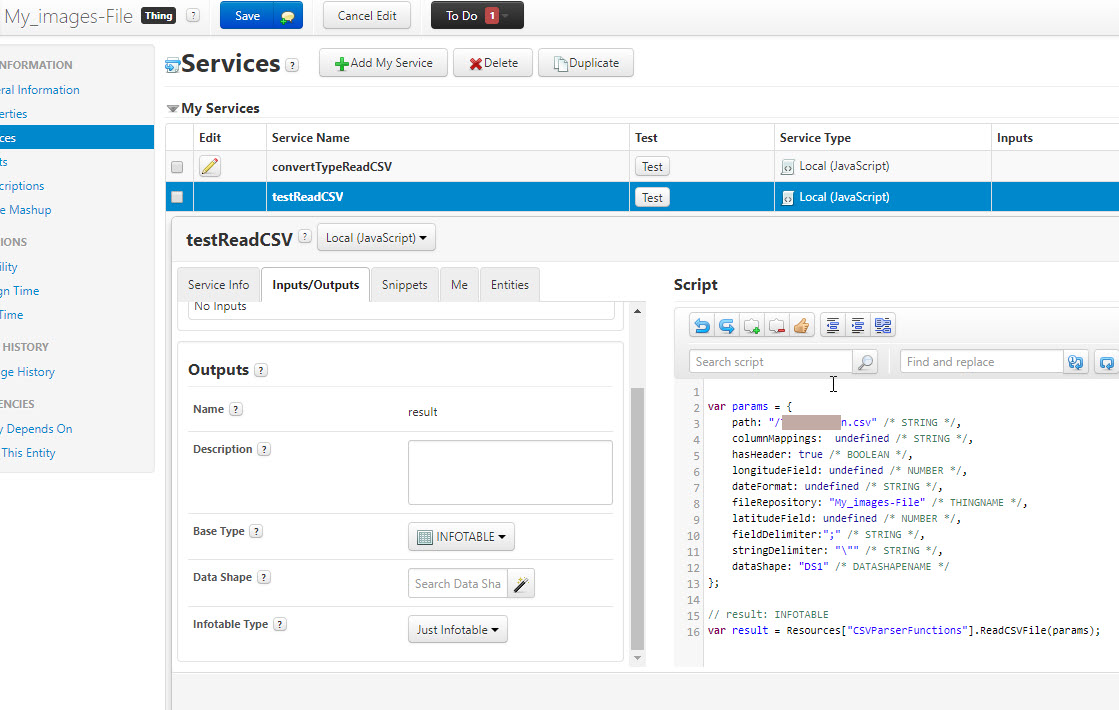Add a comment in the script editor
This screenshot has height=710, width=1119.
pyautogui.click(x=751, y=324)
